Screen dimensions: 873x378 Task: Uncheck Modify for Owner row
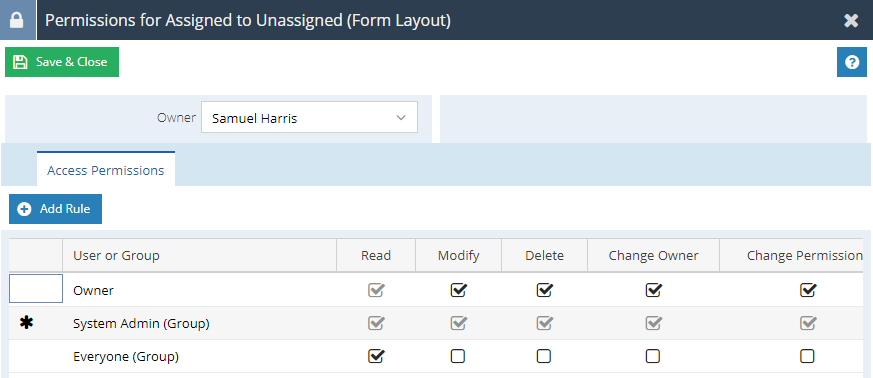[459, 290]
